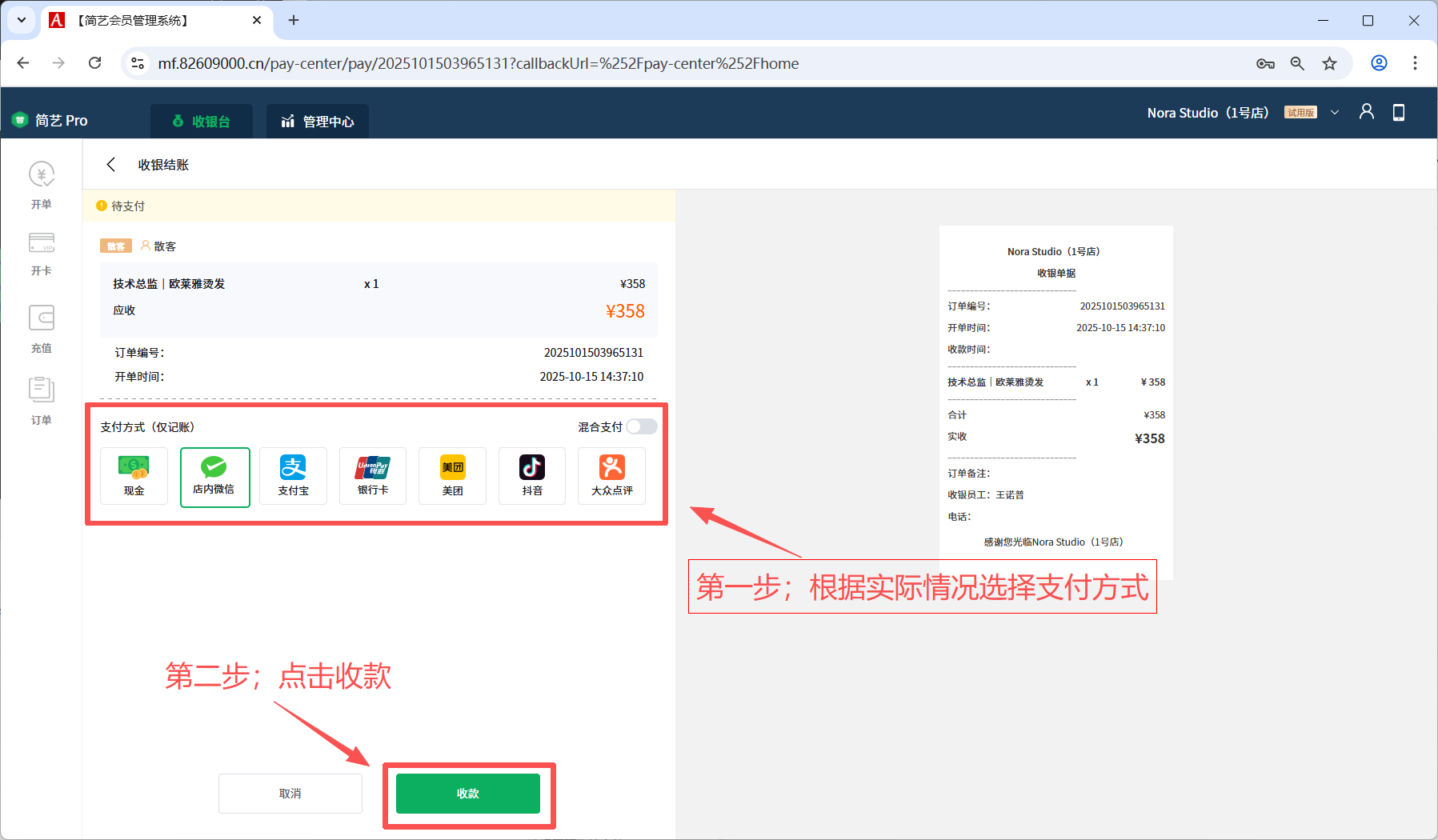Go back using the 收银结账 arrow
The height and width of the screenshot is (840, 1438).
[111, 165]
